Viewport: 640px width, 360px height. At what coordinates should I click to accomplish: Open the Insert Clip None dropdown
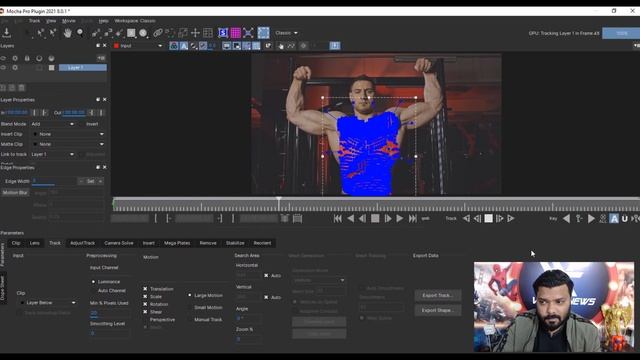pos(68,134)
